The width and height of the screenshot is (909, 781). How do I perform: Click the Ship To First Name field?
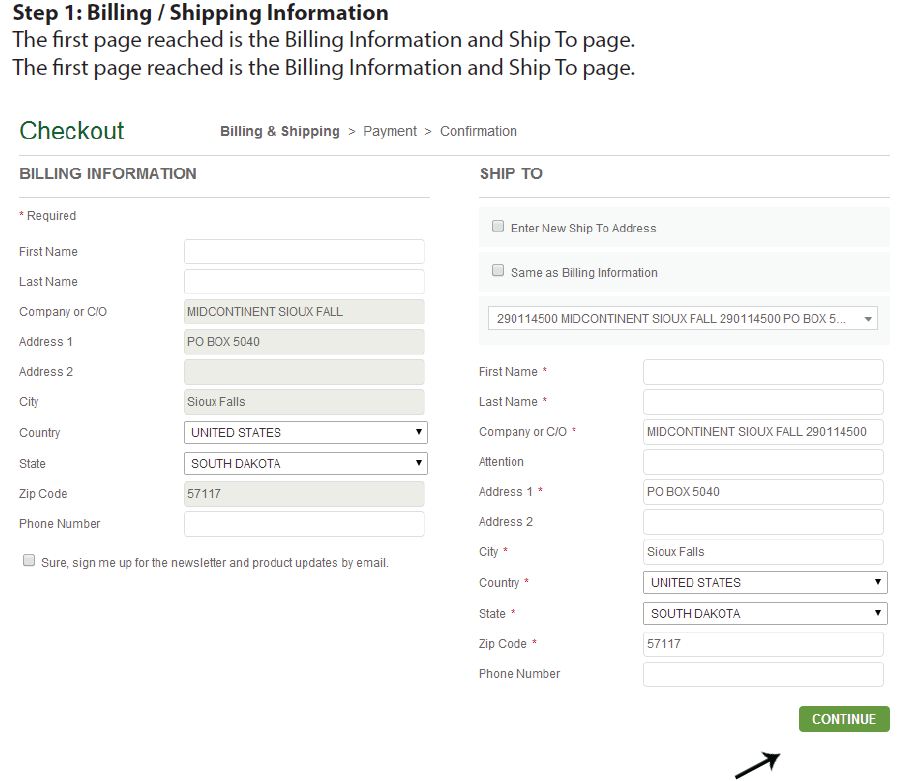click(763, 372)
